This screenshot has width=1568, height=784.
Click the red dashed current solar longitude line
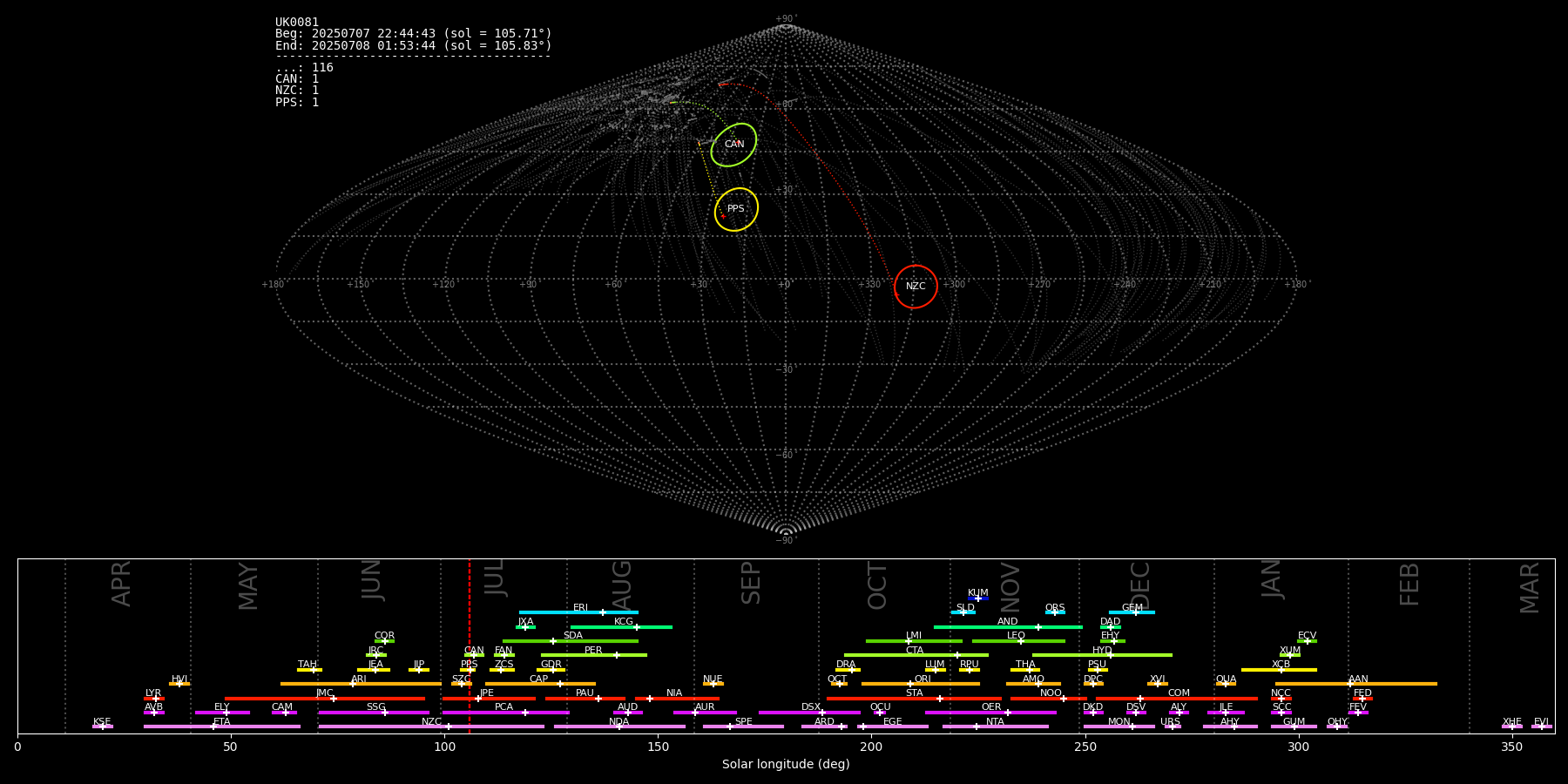point(470,645)
